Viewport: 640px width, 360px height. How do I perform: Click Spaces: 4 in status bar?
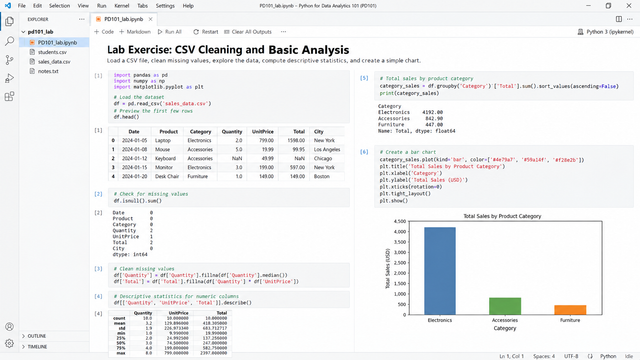544,356
